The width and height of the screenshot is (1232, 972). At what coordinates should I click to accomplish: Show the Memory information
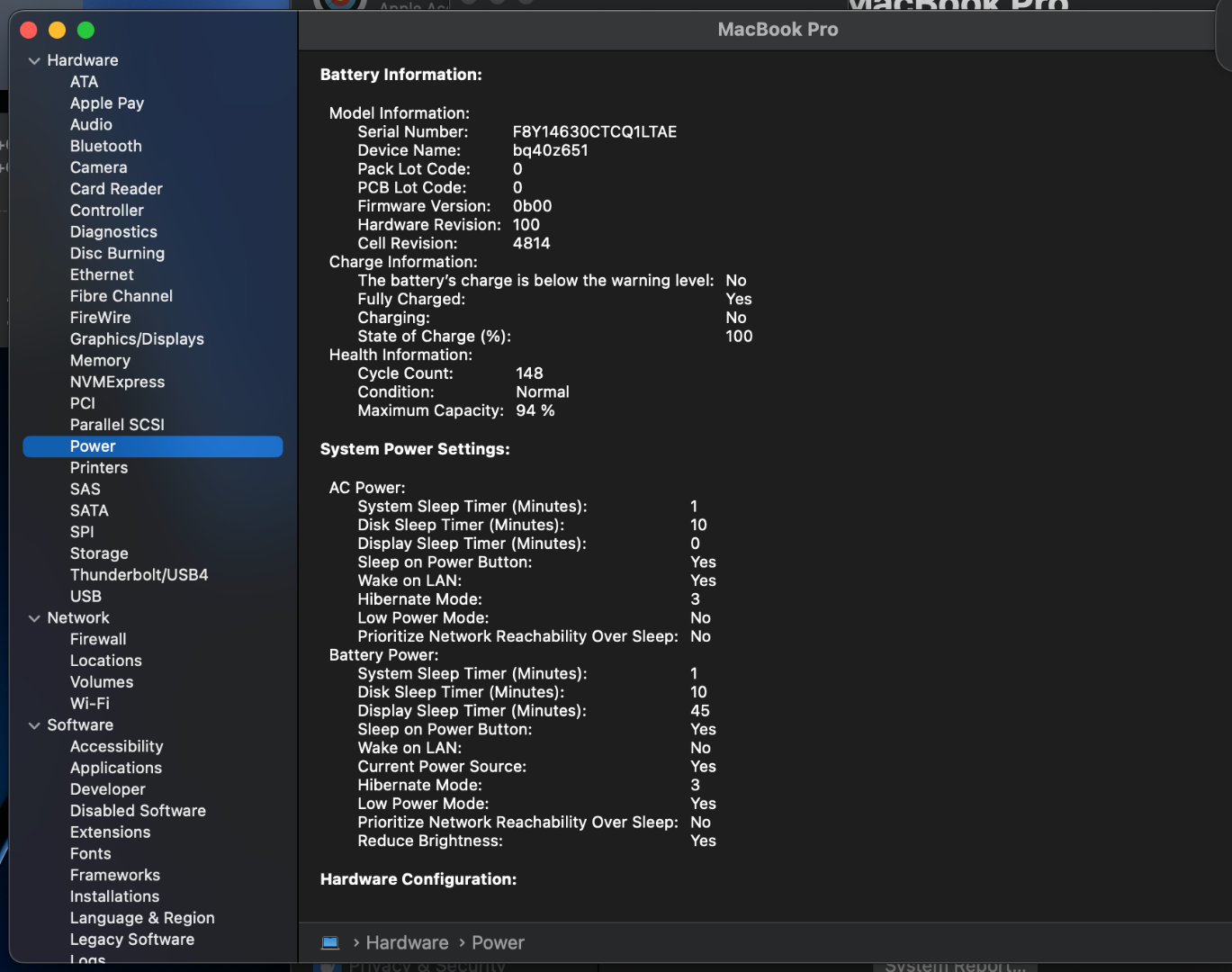[100, 361]
